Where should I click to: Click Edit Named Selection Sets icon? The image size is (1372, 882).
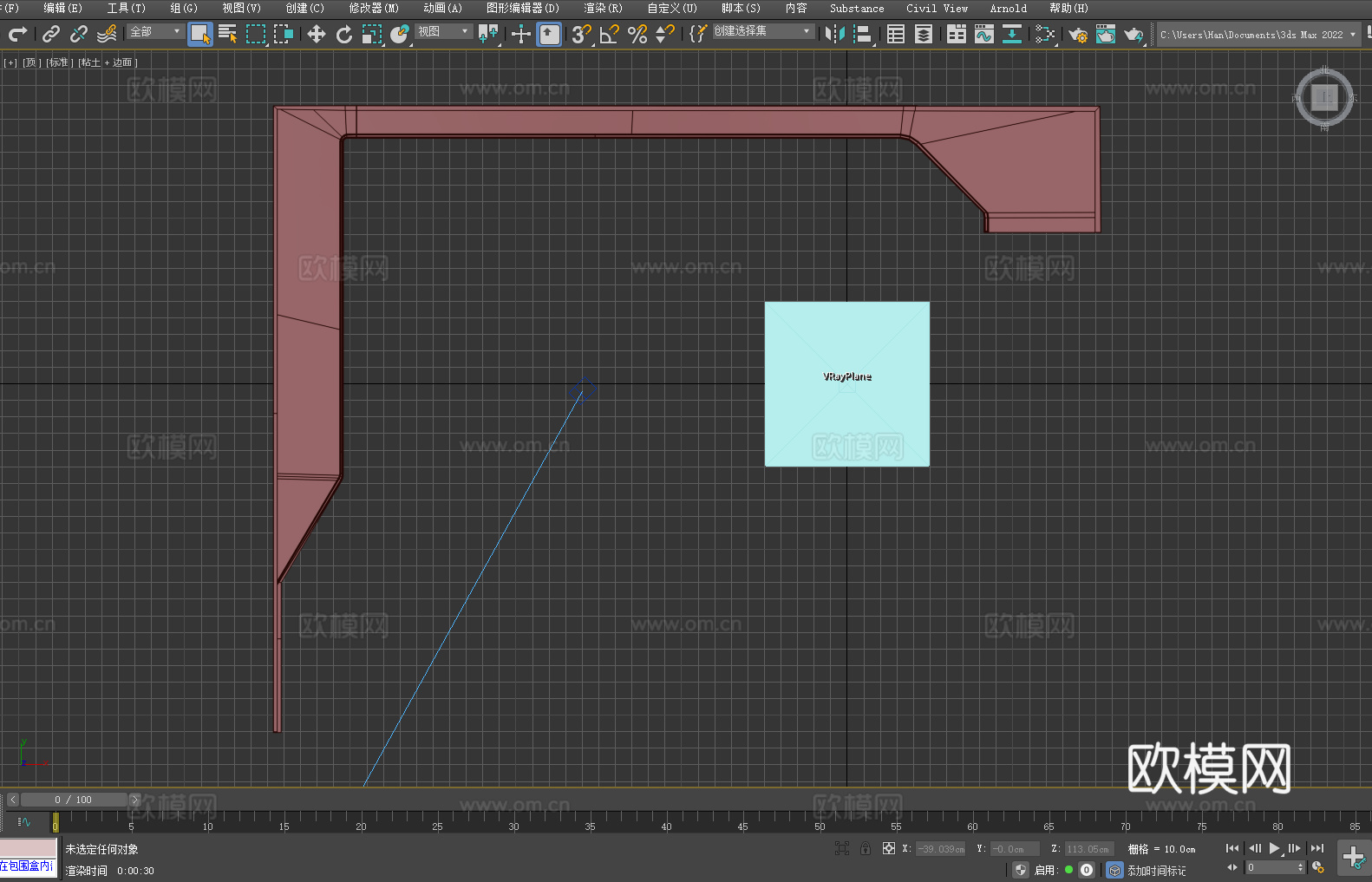pos(698,34)
